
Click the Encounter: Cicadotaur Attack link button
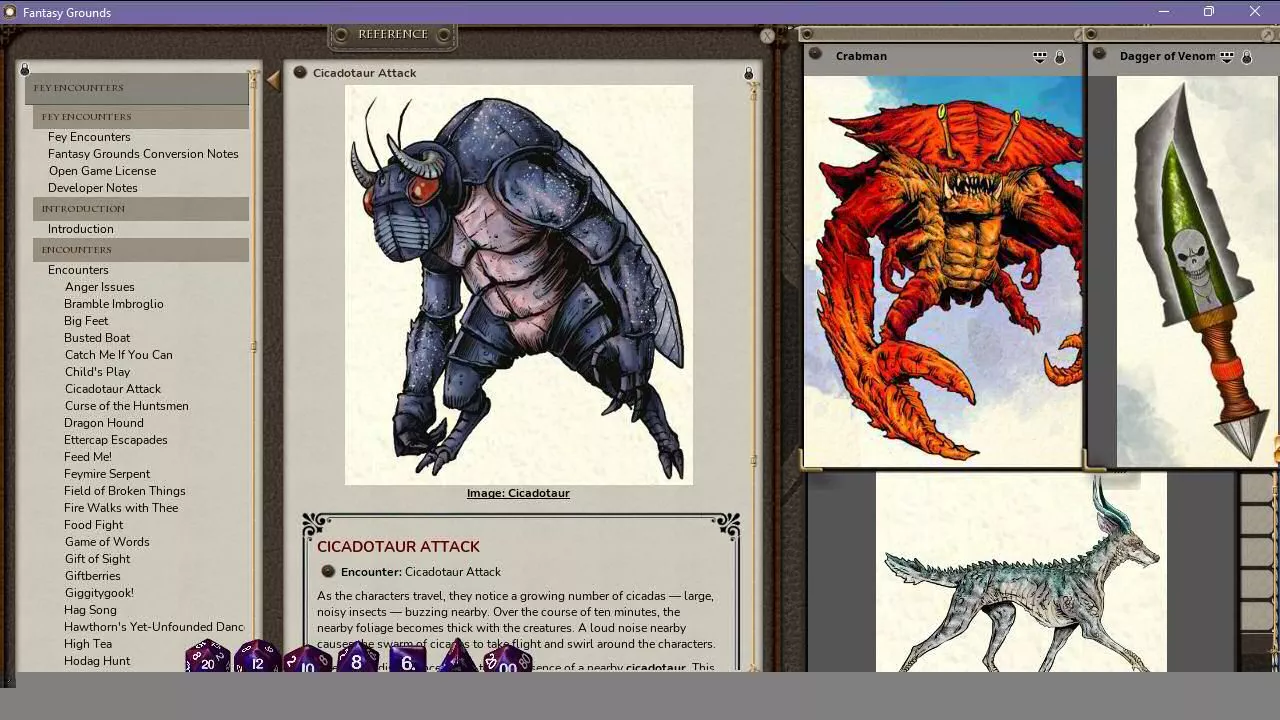pos(328,571)
